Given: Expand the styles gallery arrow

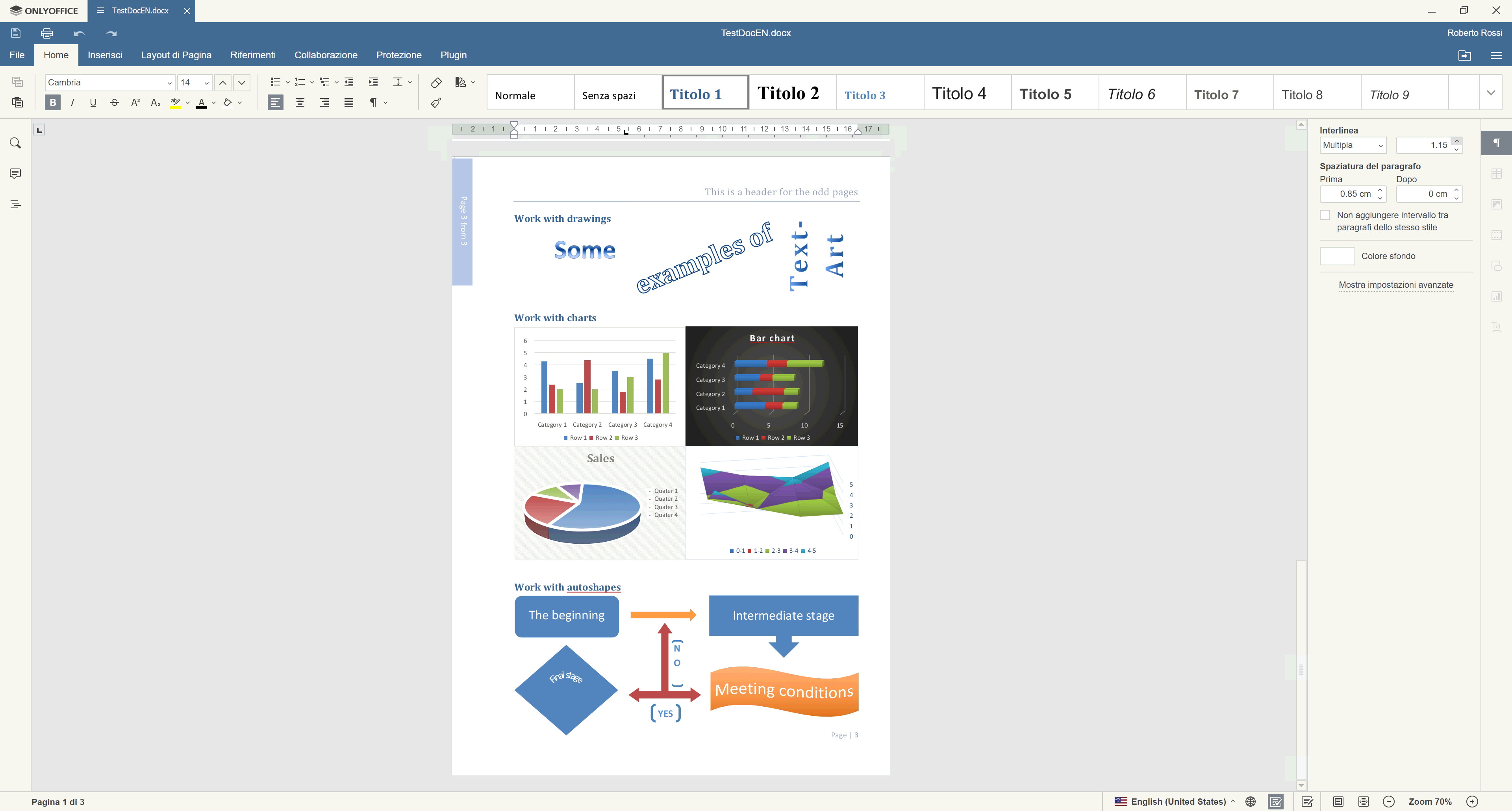Looking at the screenshot, I should pos(1490,93).
